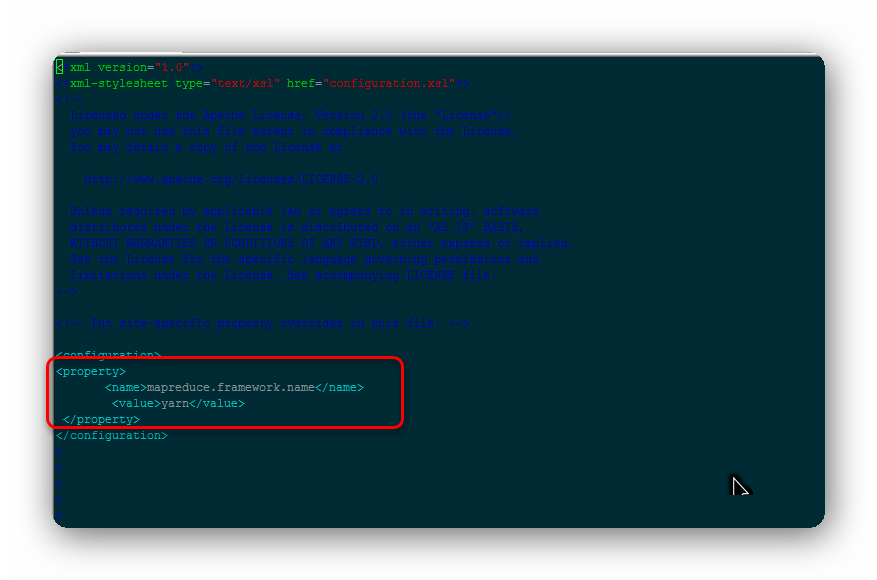This screenshot has width=877, height=580.
Task: Select the "text/xsl" type value
Action: point(245,83)
